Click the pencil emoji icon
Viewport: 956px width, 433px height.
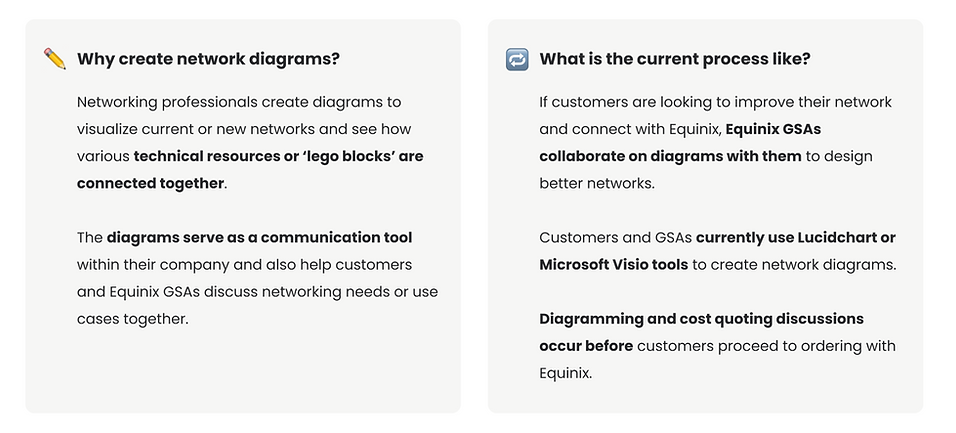click(x=55, y=59)
